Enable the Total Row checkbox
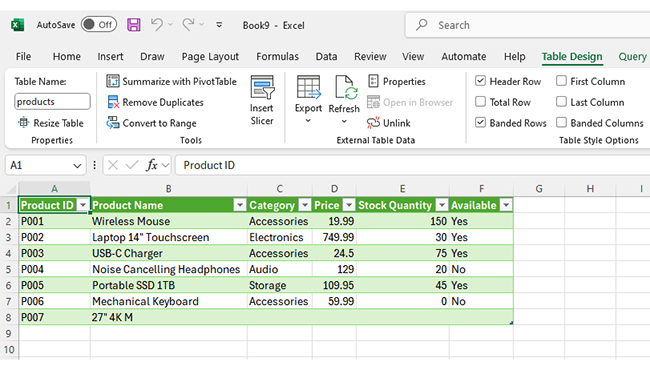This screenshot has width=650, height=370. pos(480,102)
